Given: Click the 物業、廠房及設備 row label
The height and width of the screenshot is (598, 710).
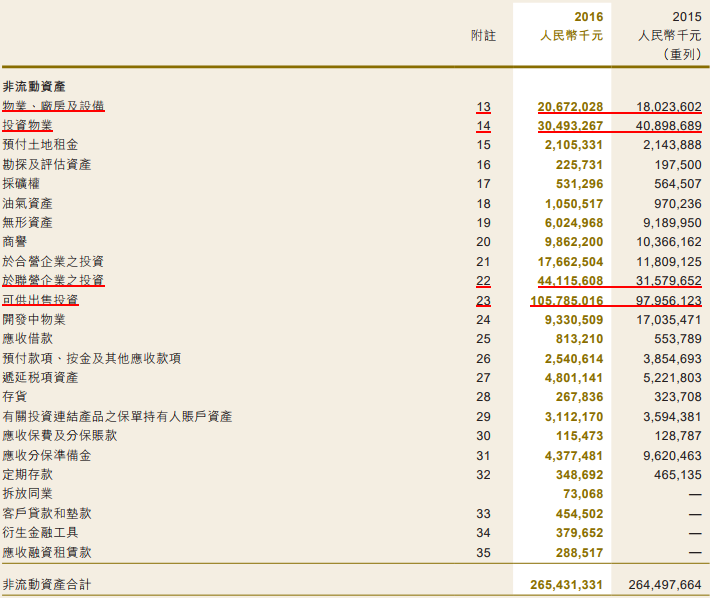Looking at the screenshot, I should coord(54,106).
